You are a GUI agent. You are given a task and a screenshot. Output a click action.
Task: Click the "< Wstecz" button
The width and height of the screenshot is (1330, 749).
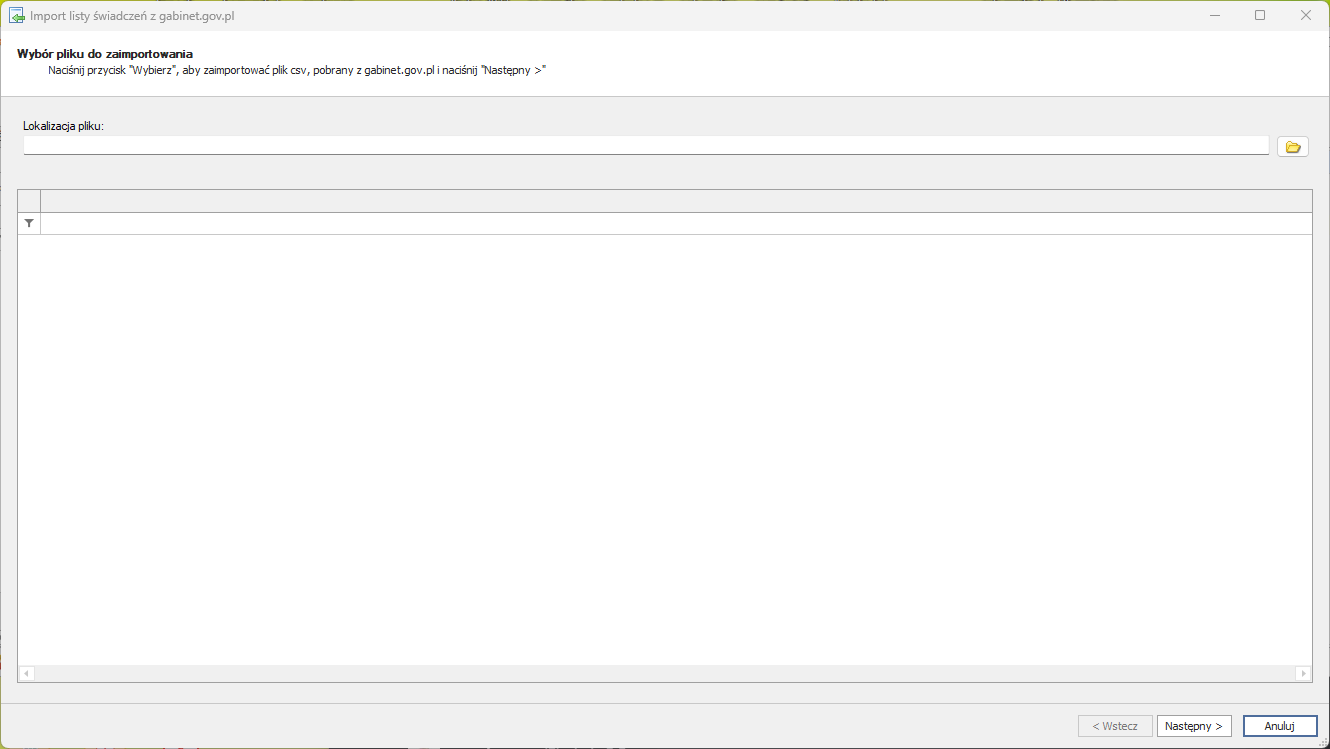pyautogui.click(x=1115, y=726)
